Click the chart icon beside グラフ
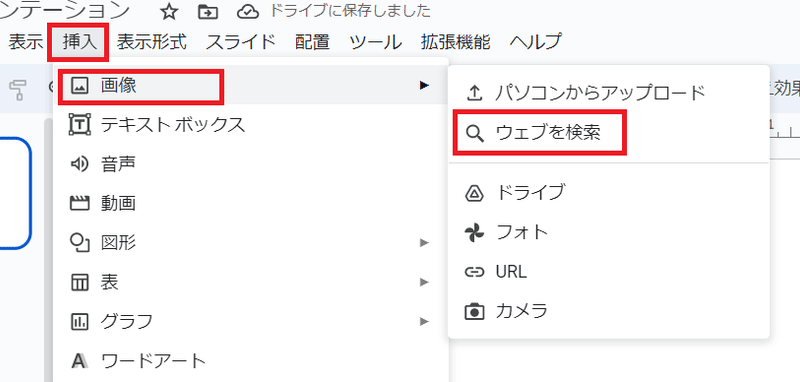Viewport: 800px width, 382px height. tap(79, 321)
